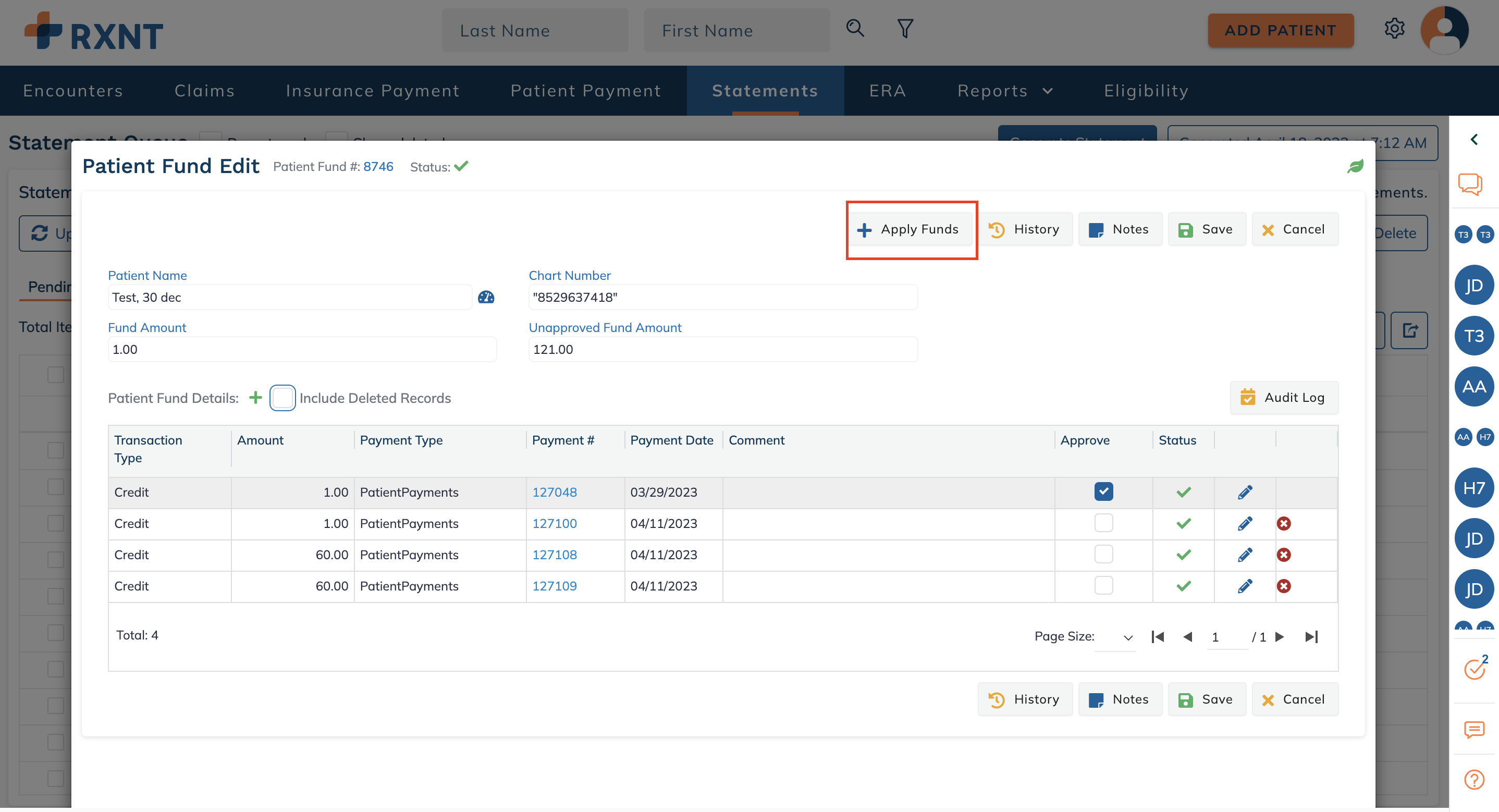Viewport: 1499px width, 812px height.
Task: Uncheck Approve for payment 127048
Action: [x=1104, y=491]
